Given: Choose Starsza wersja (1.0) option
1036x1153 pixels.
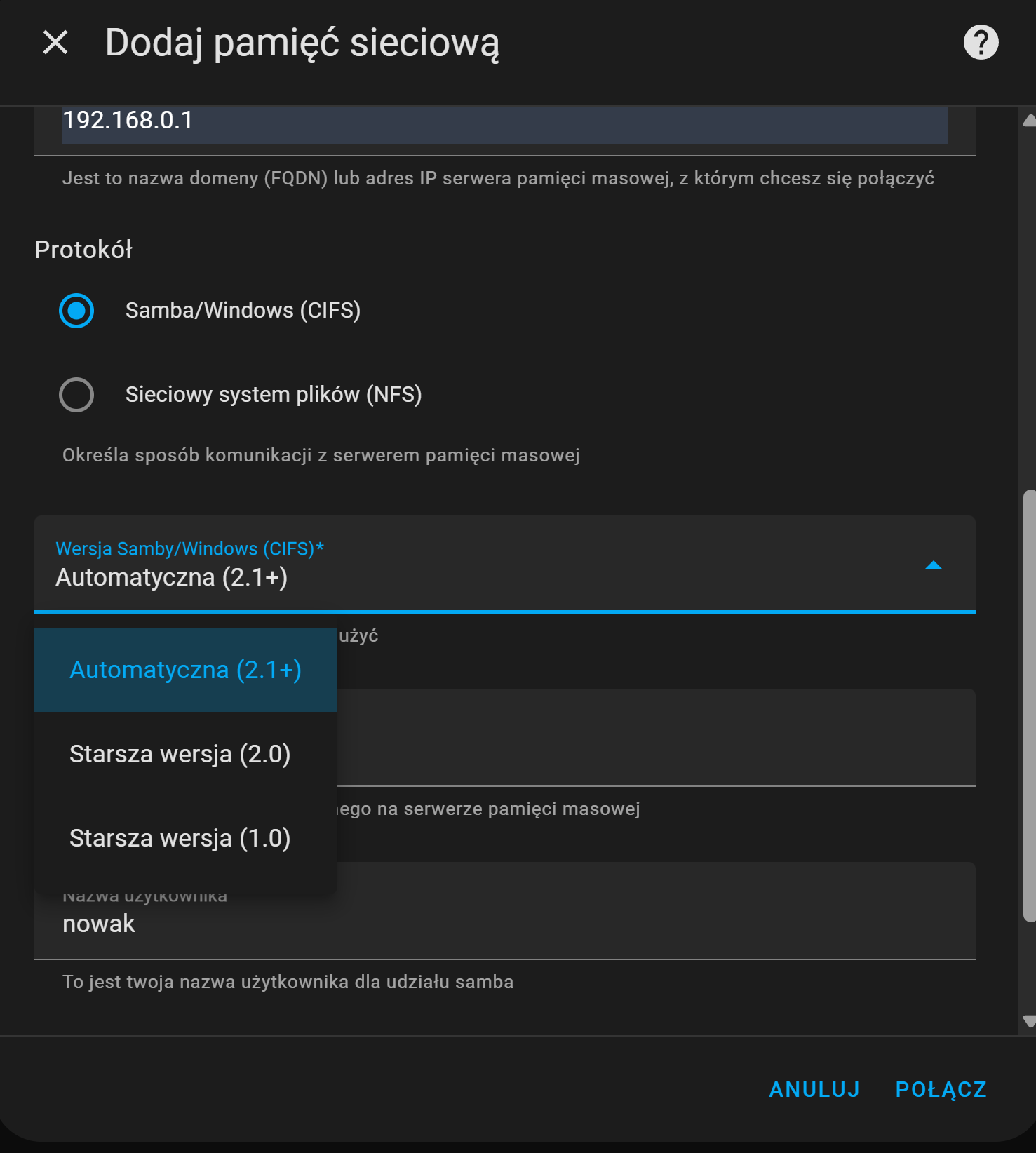Looking at the screenshot, I should (180, 838).
